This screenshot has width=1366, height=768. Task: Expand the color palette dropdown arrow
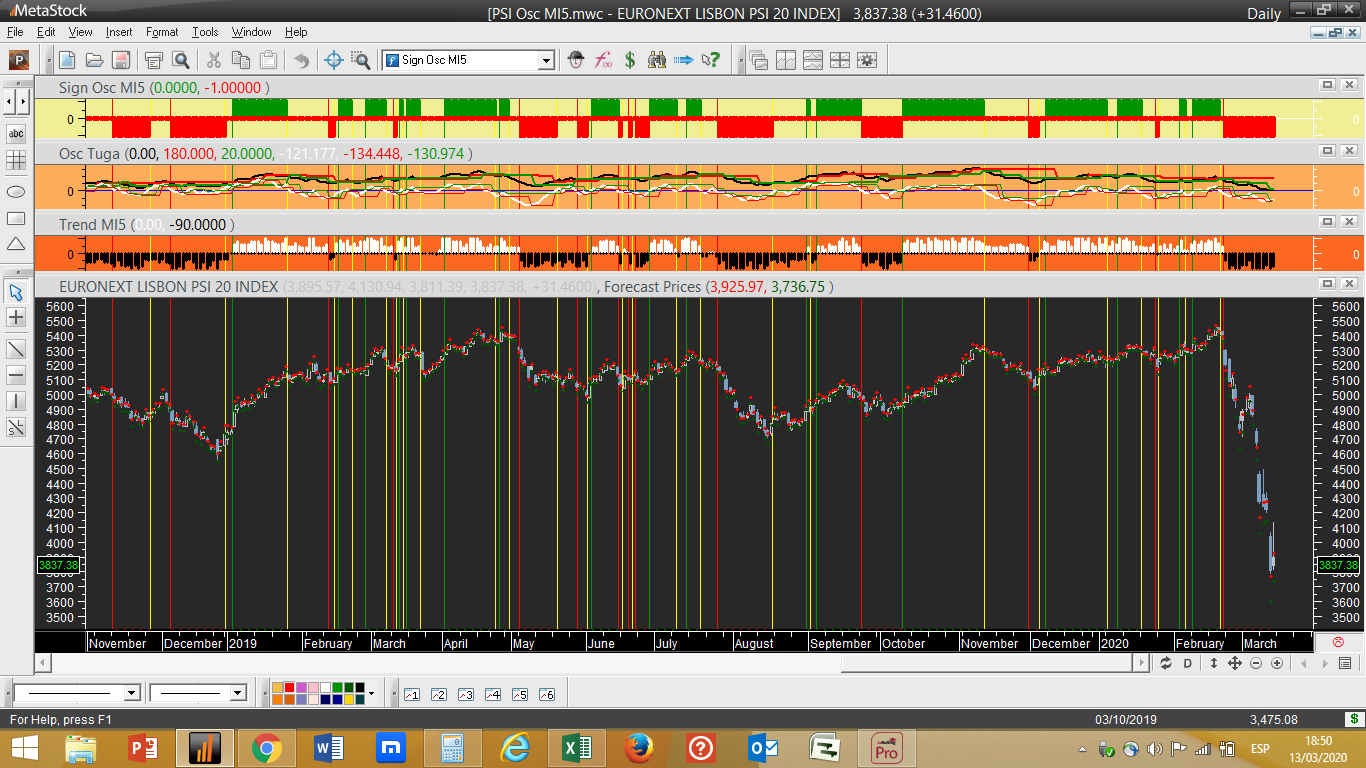click(371, 693)
